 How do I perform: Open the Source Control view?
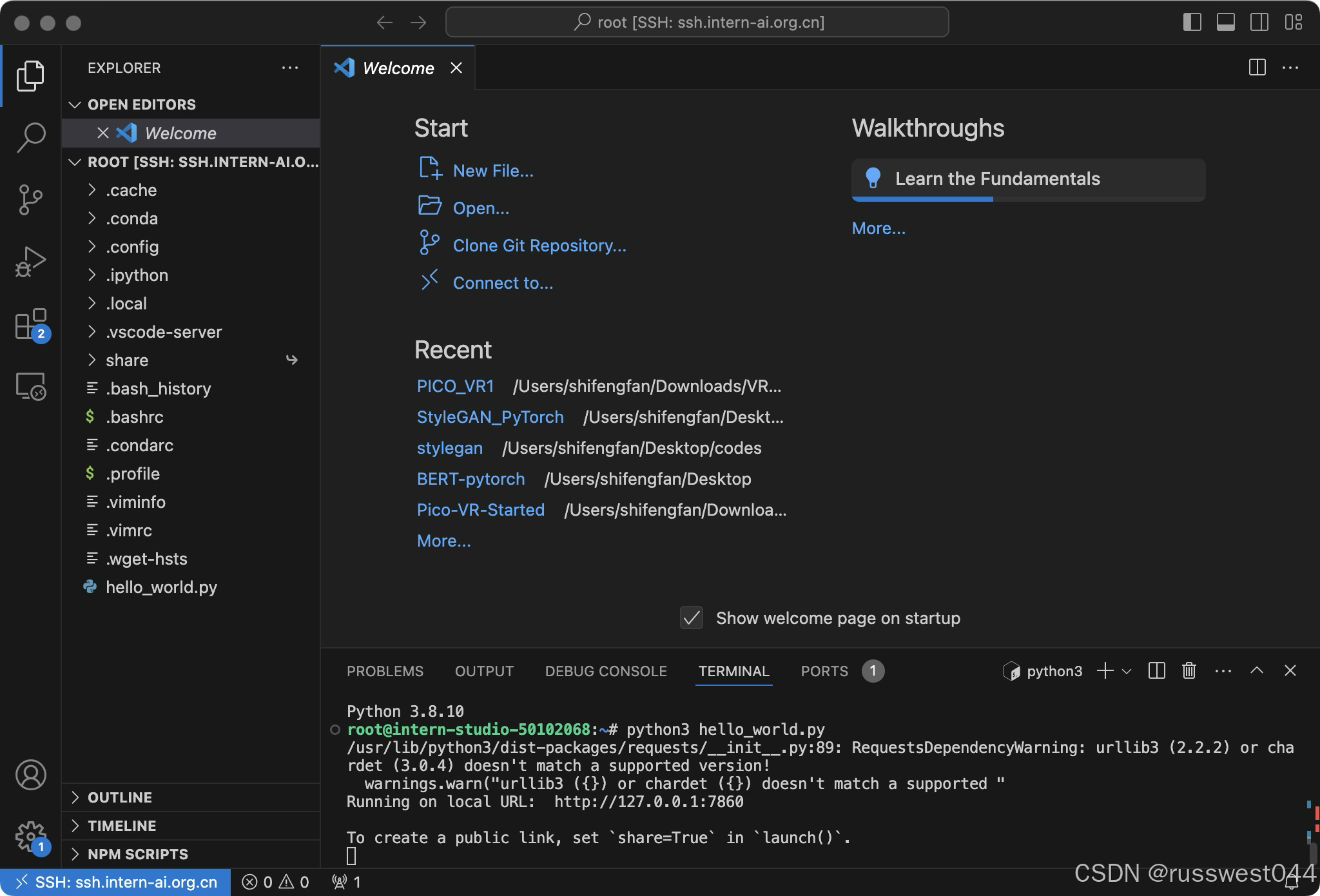point(30,199)
